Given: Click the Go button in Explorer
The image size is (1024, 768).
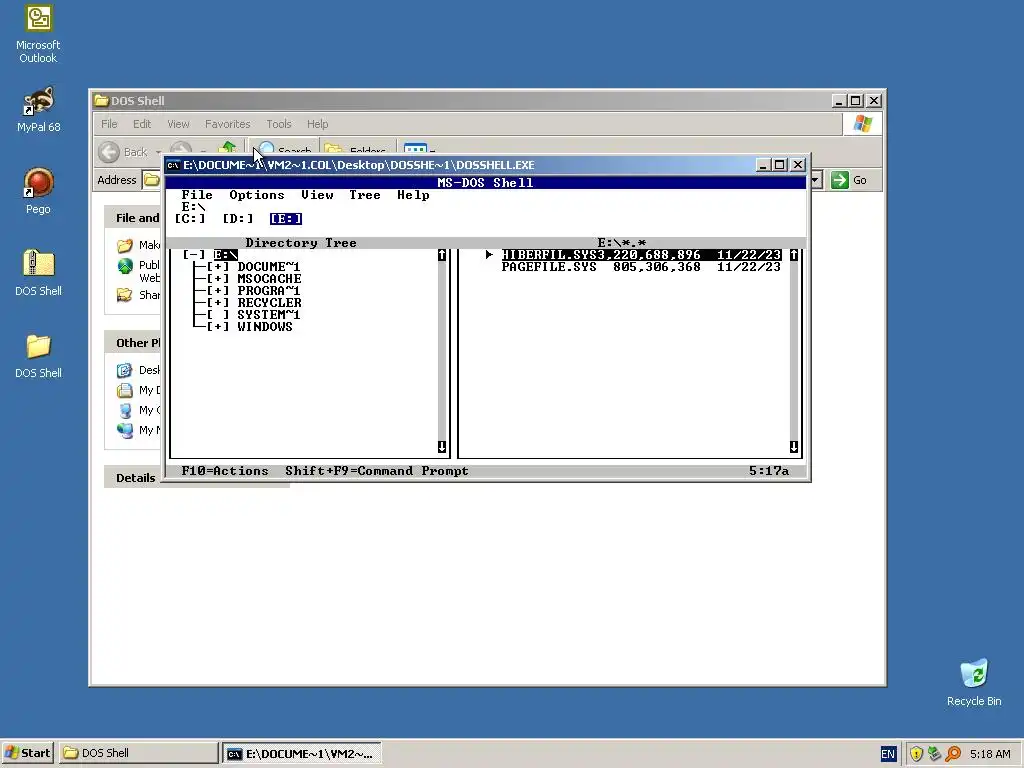Looking at the screenshot, I should (849, 180).
